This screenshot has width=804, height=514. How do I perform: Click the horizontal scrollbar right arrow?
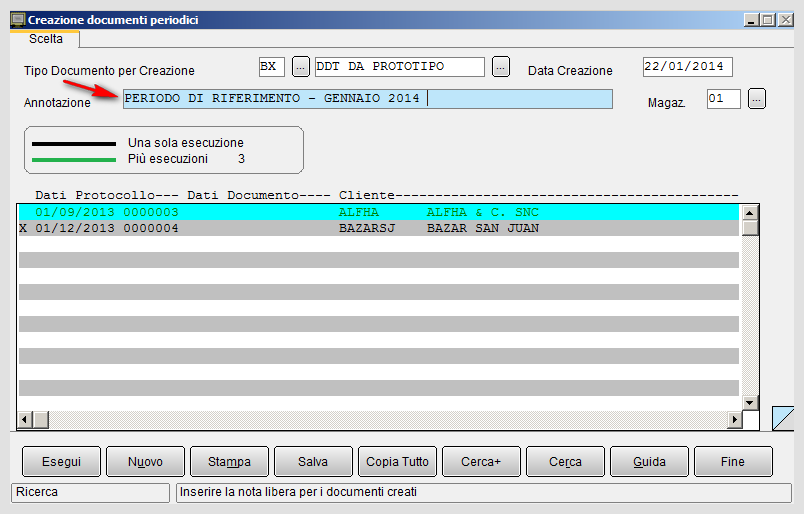[734, 420]
